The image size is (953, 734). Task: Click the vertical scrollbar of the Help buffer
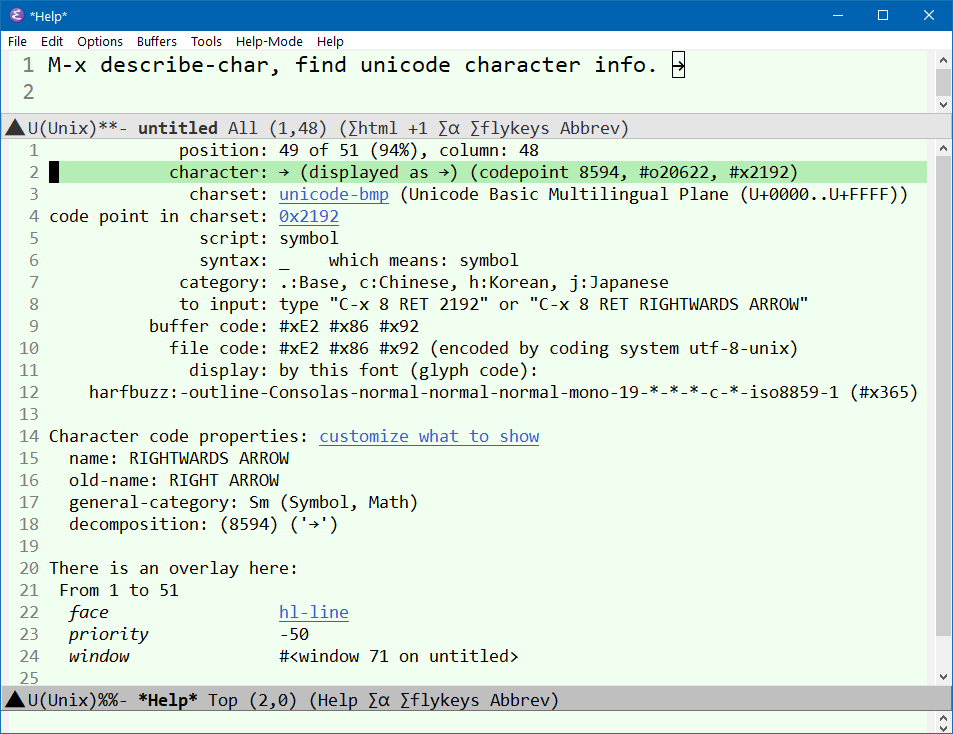[944, 400]
